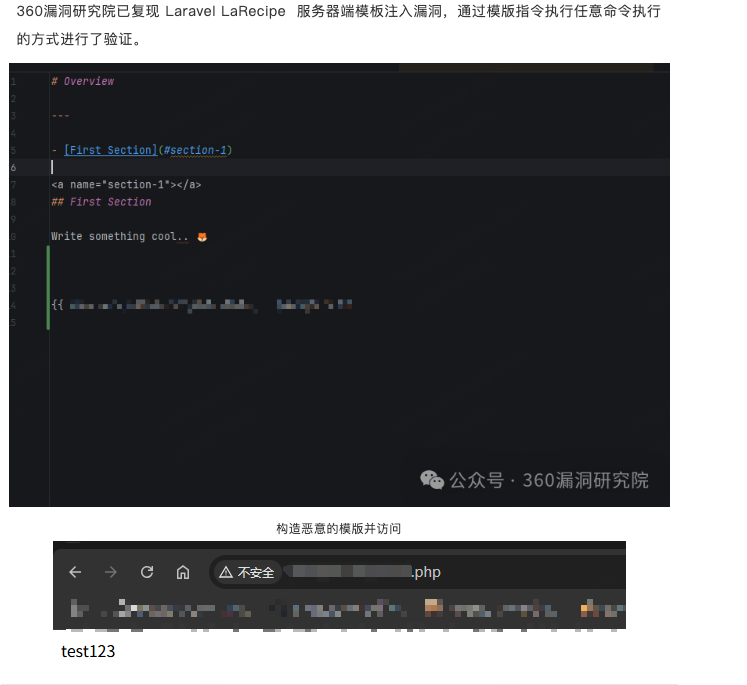
Task: Click the 不安全 security warning badge
Action: (x=247, y=572)
